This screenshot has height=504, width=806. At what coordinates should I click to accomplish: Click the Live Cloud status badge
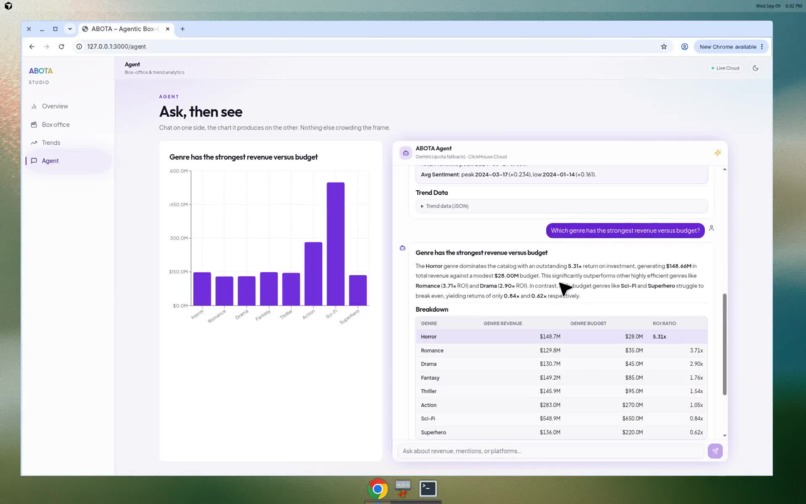coord(725,68)
